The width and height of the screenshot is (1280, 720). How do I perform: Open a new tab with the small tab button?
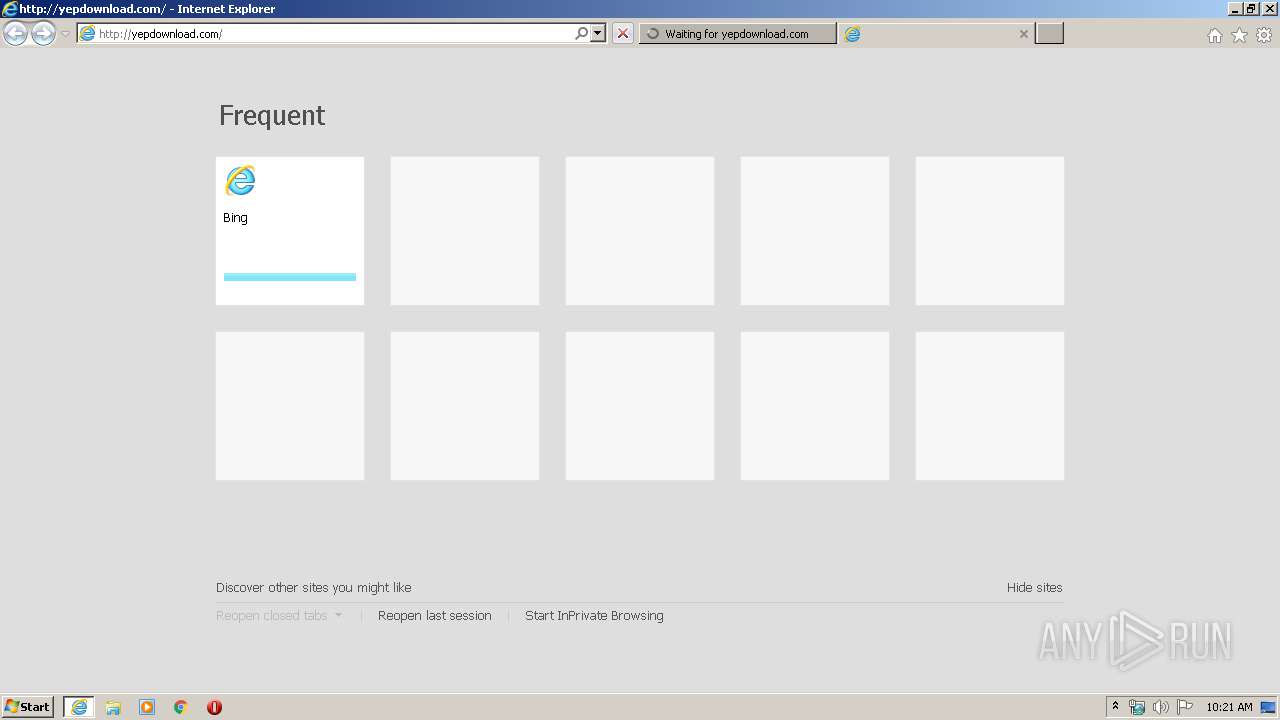pos(1049,34)
